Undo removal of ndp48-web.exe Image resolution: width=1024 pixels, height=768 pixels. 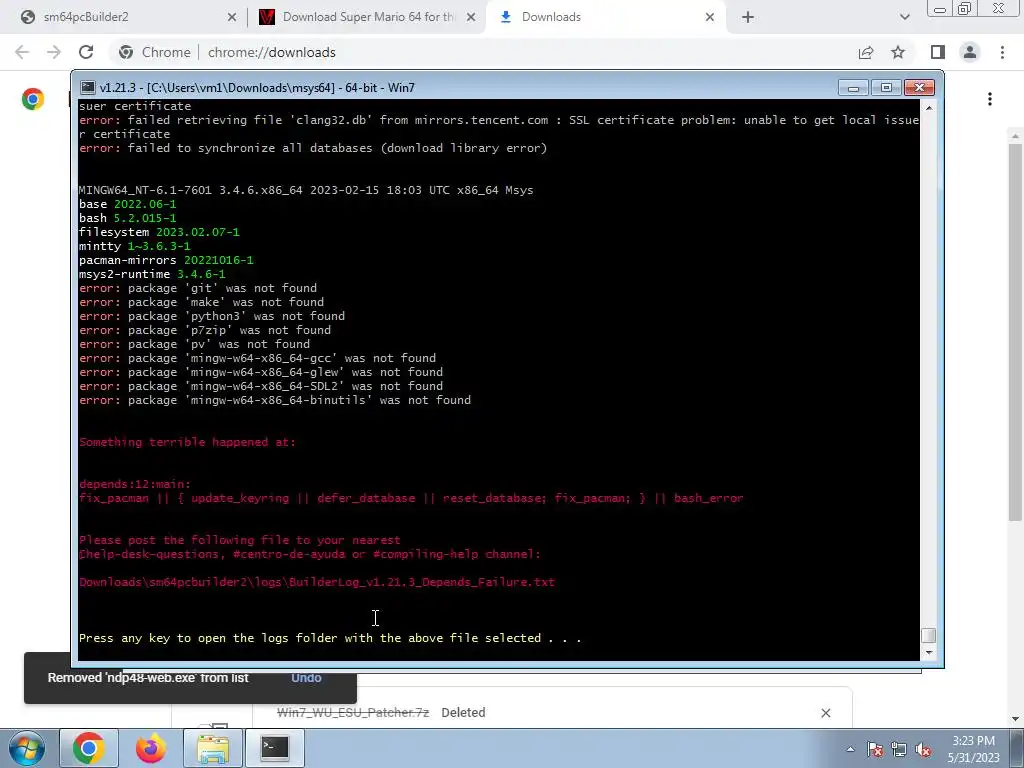tap(306, 678)
